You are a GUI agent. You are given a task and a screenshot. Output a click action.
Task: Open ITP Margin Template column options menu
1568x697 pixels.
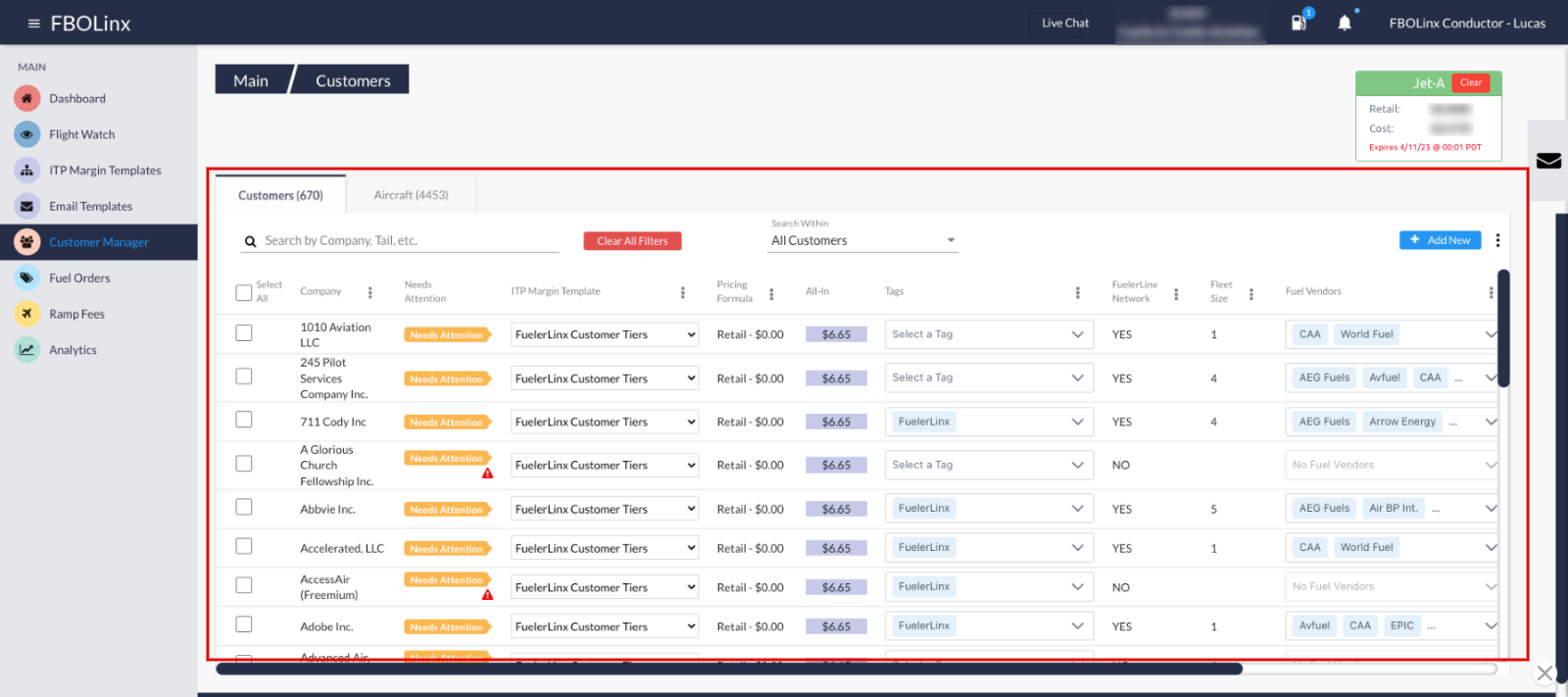click(x=682, y=292)
